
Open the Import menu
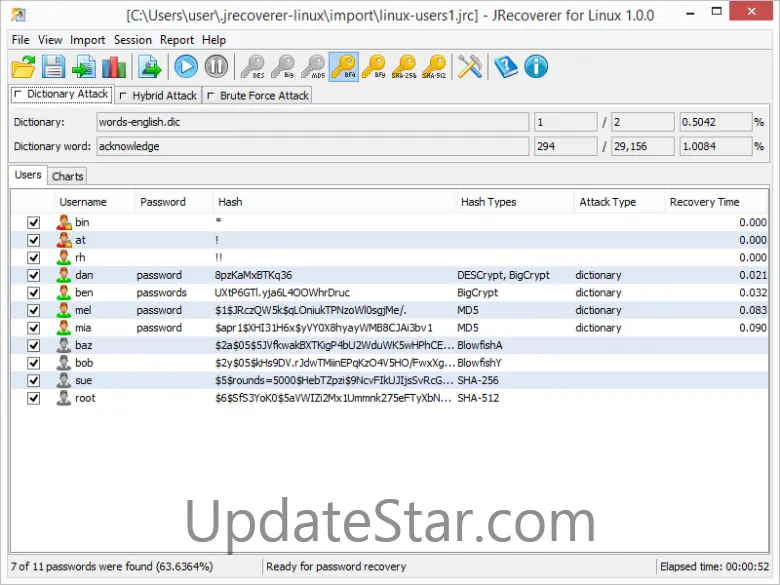(x=88, y=40)
